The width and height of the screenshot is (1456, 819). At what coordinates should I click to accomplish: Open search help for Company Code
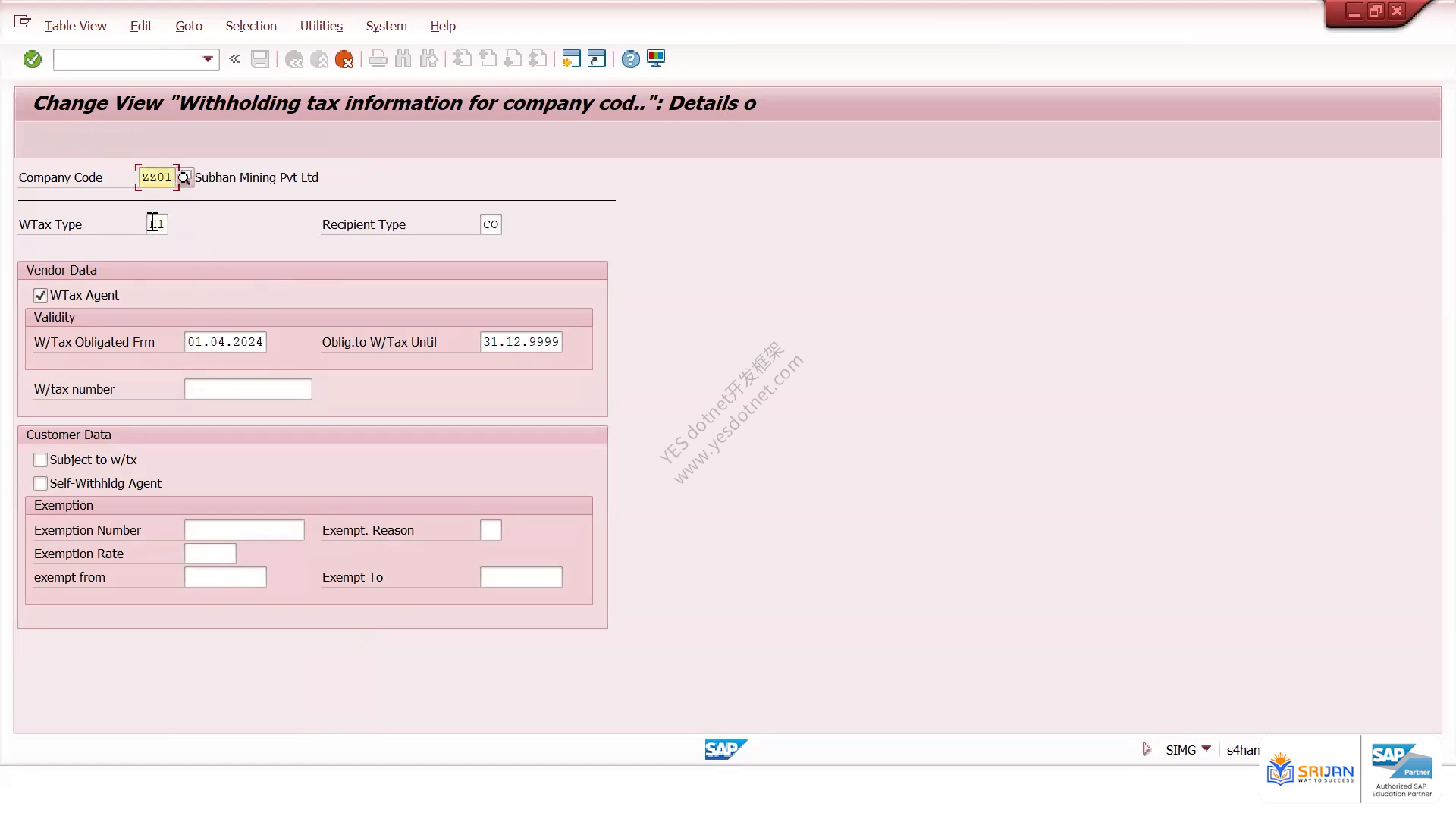[184, 178]
